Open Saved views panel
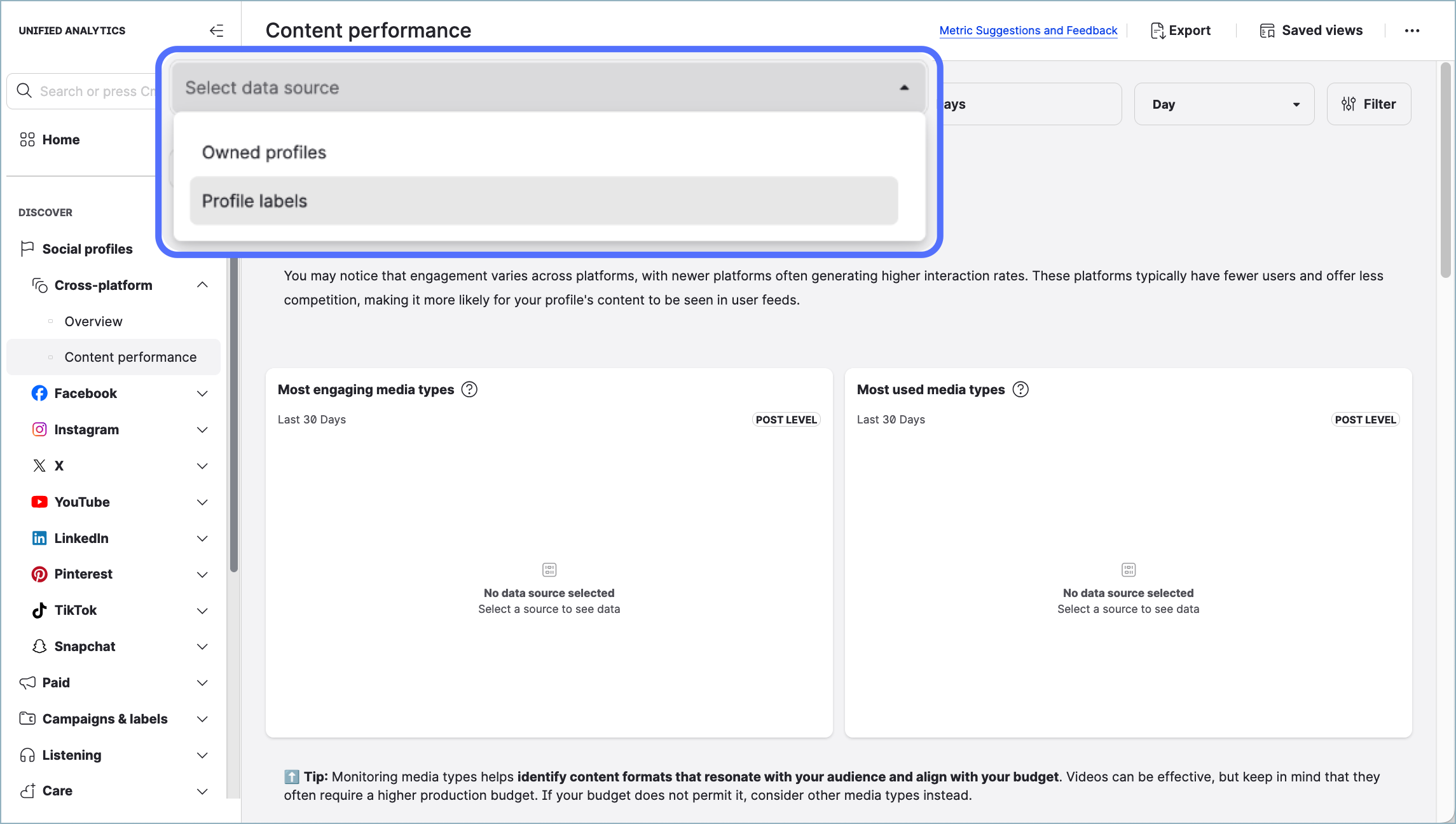This screenshot has width=1456, height=824. [x=1311, y=31]
